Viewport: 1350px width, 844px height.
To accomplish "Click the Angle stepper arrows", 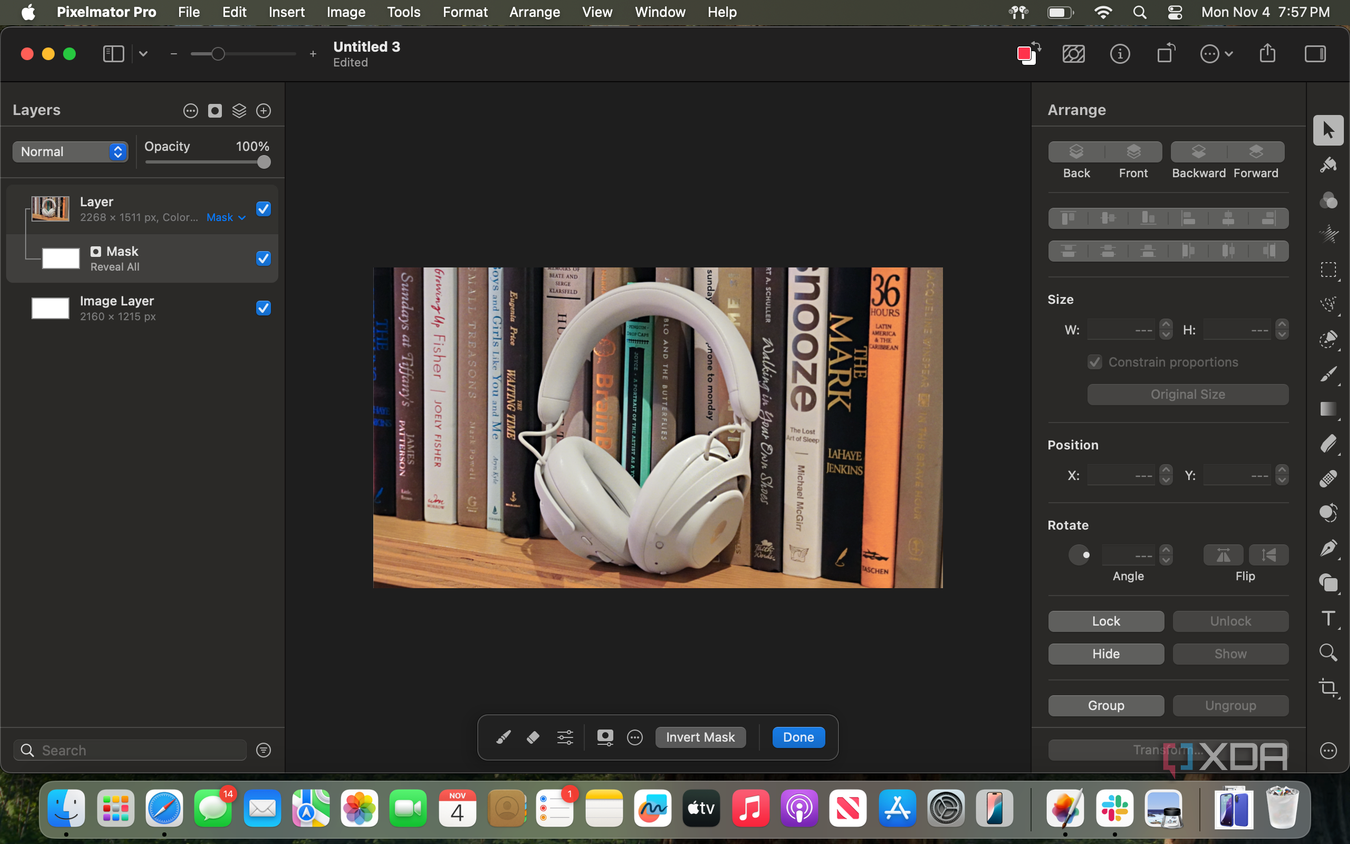I will [x=1166, y=555].
